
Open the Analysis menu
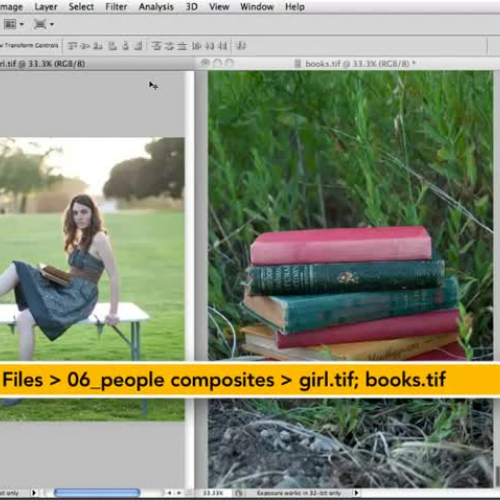click(x=156, y=7)
